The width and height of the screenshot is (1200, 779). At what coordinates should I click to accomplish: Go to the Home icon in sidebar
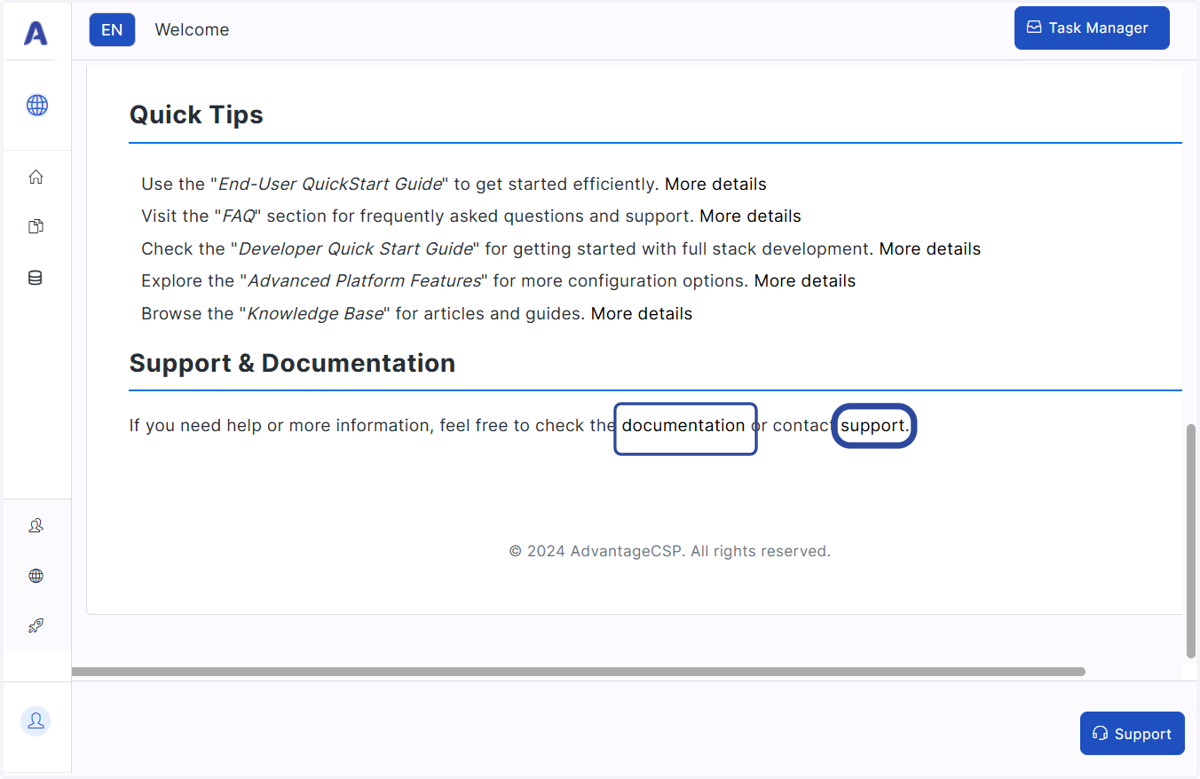[36, 177]
